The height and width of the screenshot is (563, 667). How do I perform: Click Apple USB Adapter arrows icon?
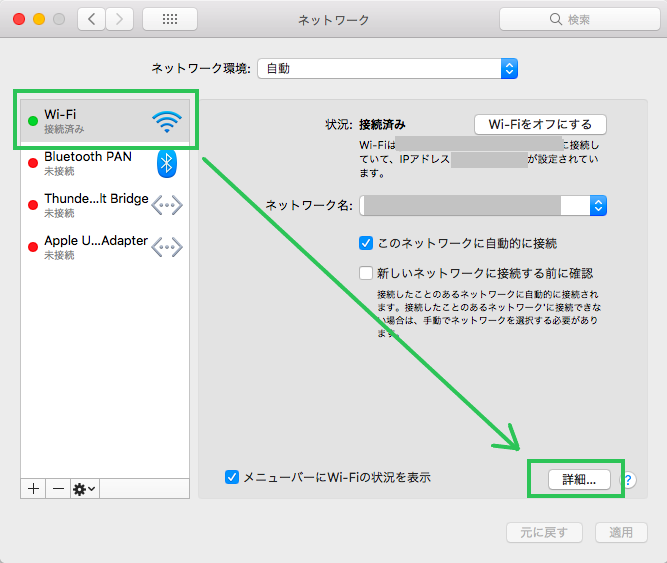[167, 247]
